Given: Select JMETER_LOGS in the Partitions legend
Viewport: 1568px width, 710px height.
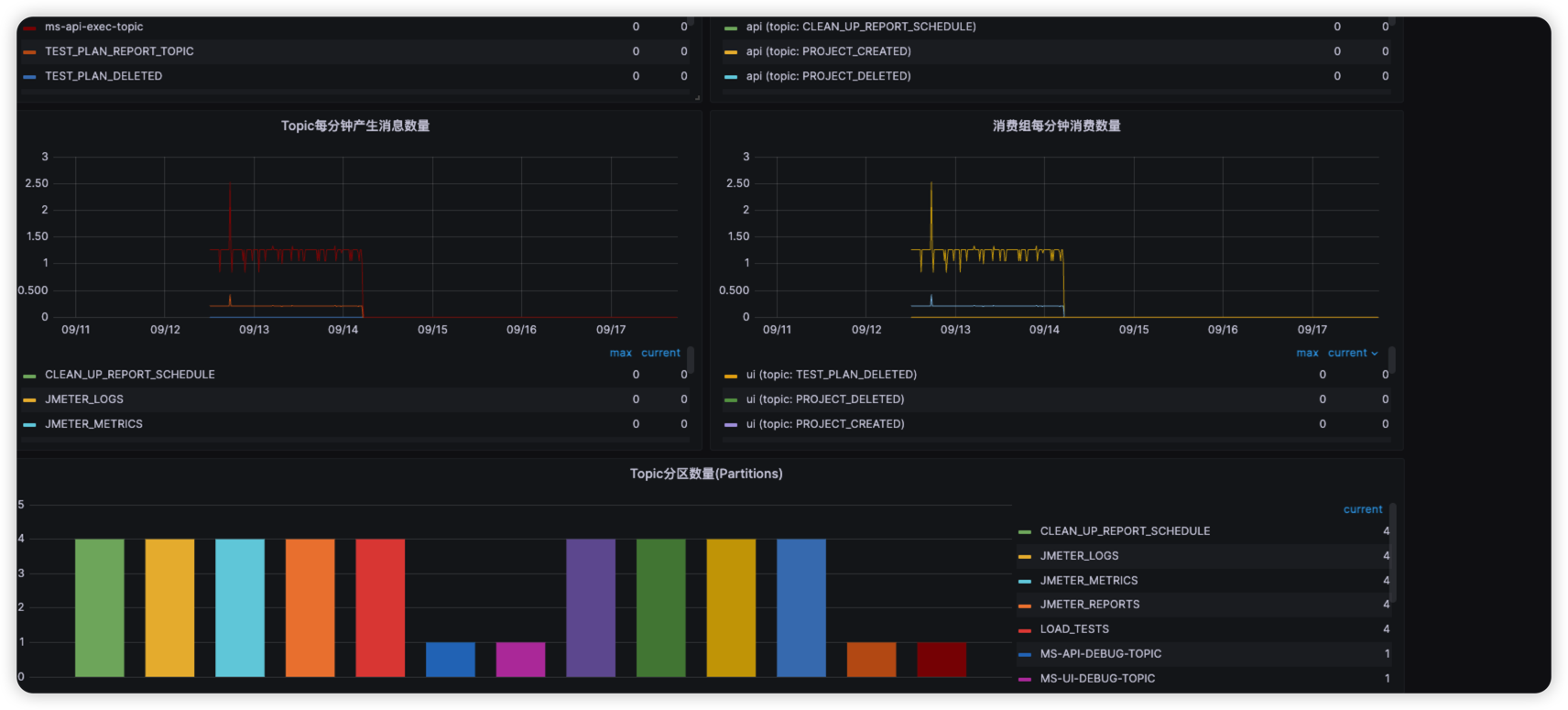Looking at the screenshot, I should click(x=1079, y=556).
